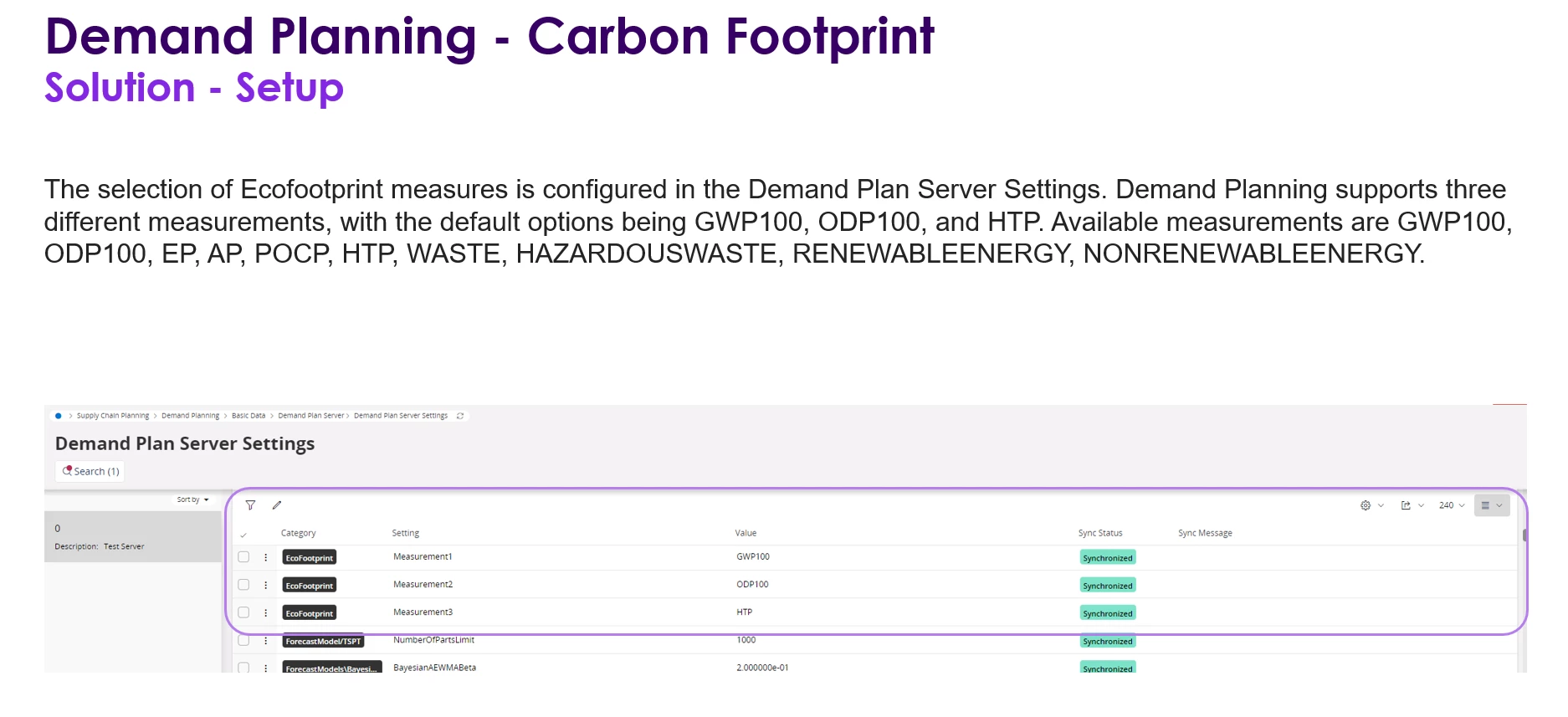Open row menu for Measurement2 setting
1568x717 pixels.
pos(266,585)
